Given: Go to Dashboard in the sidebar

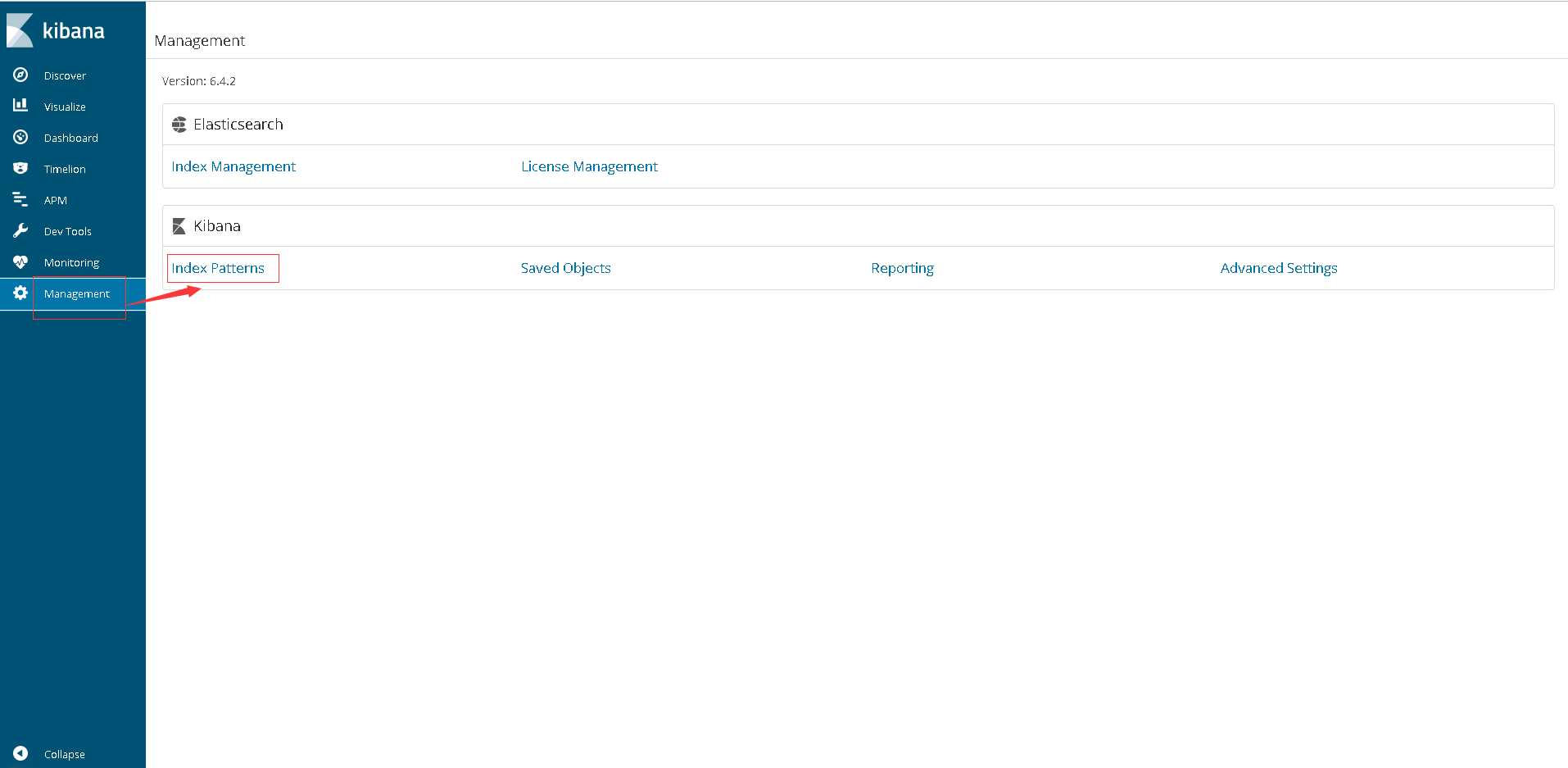Looking at the screenshot, I should click(x=70, y=138).
